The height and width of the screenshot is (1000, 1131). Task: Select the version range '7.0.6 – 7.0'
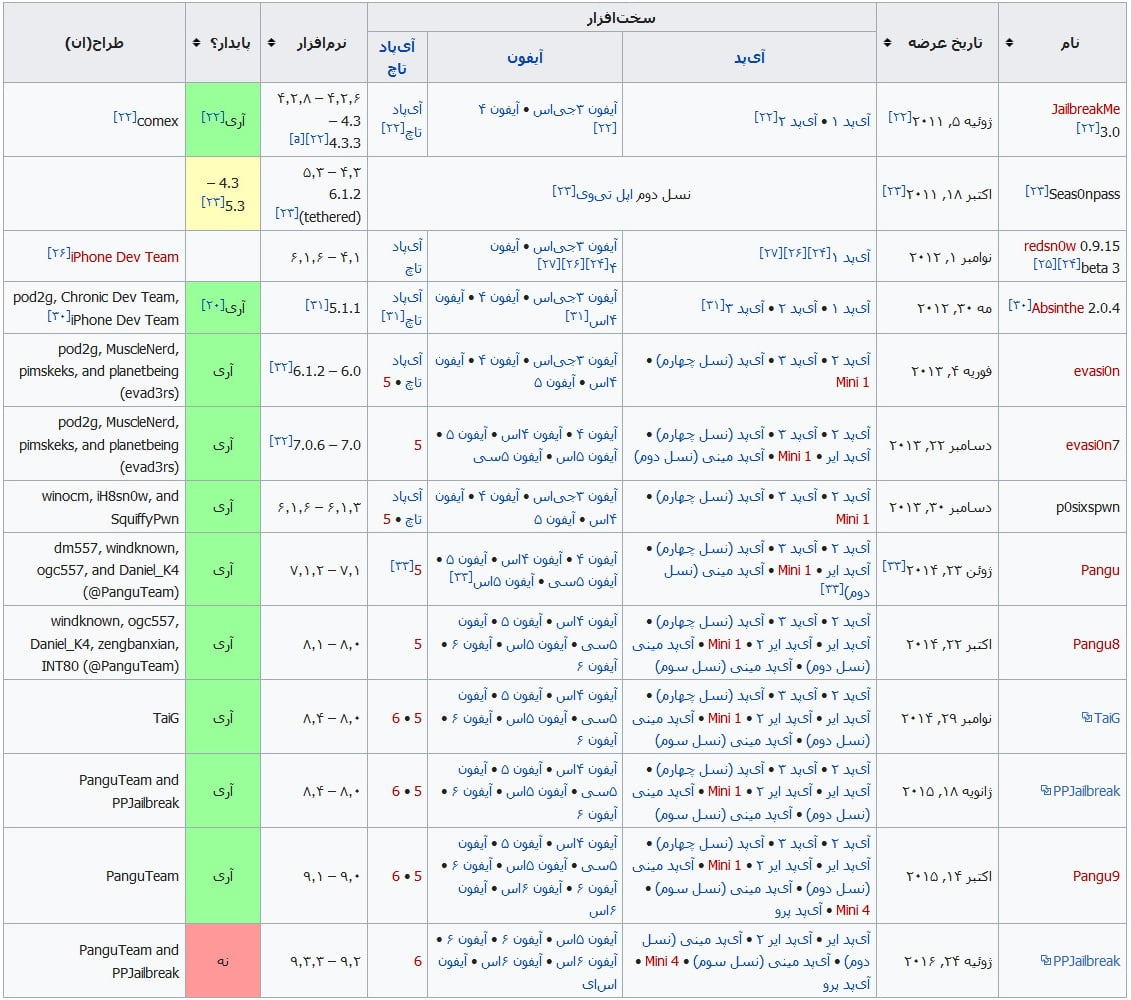[x=327, y=444]
